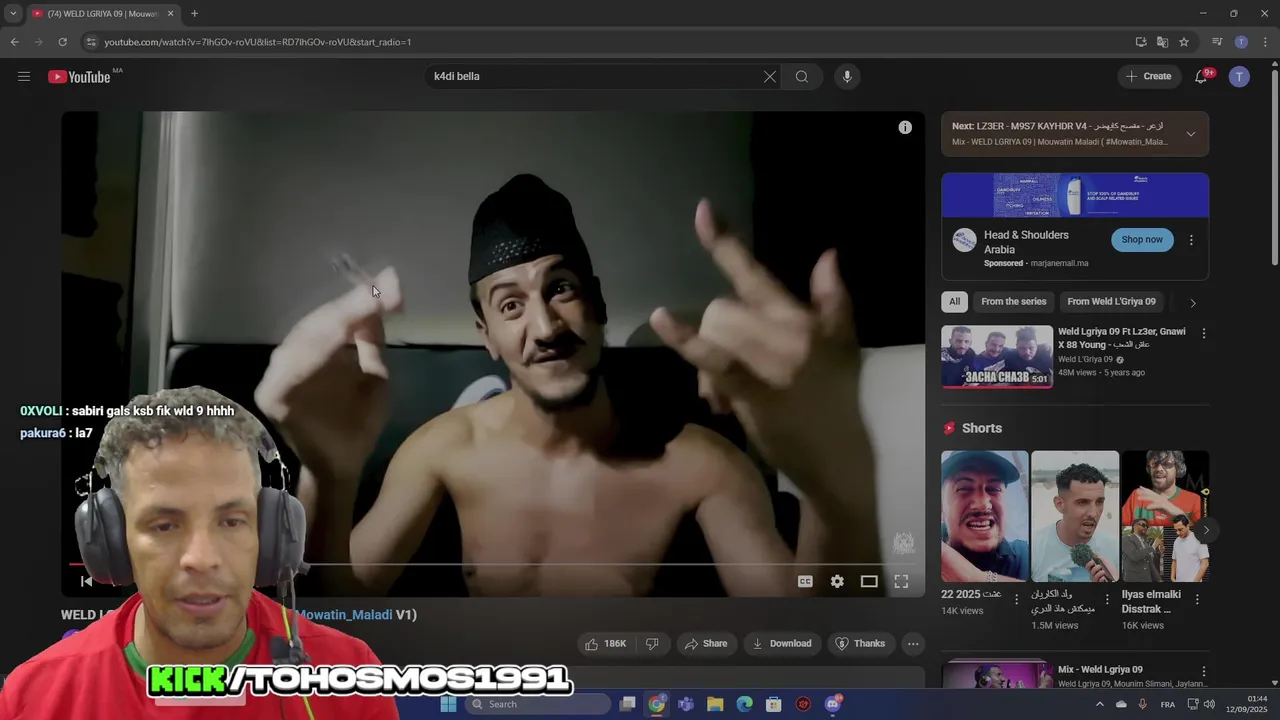Open options for the 22 2025 short
Viewport: 1280px width, 720px height.
[x=1017, y=599]
